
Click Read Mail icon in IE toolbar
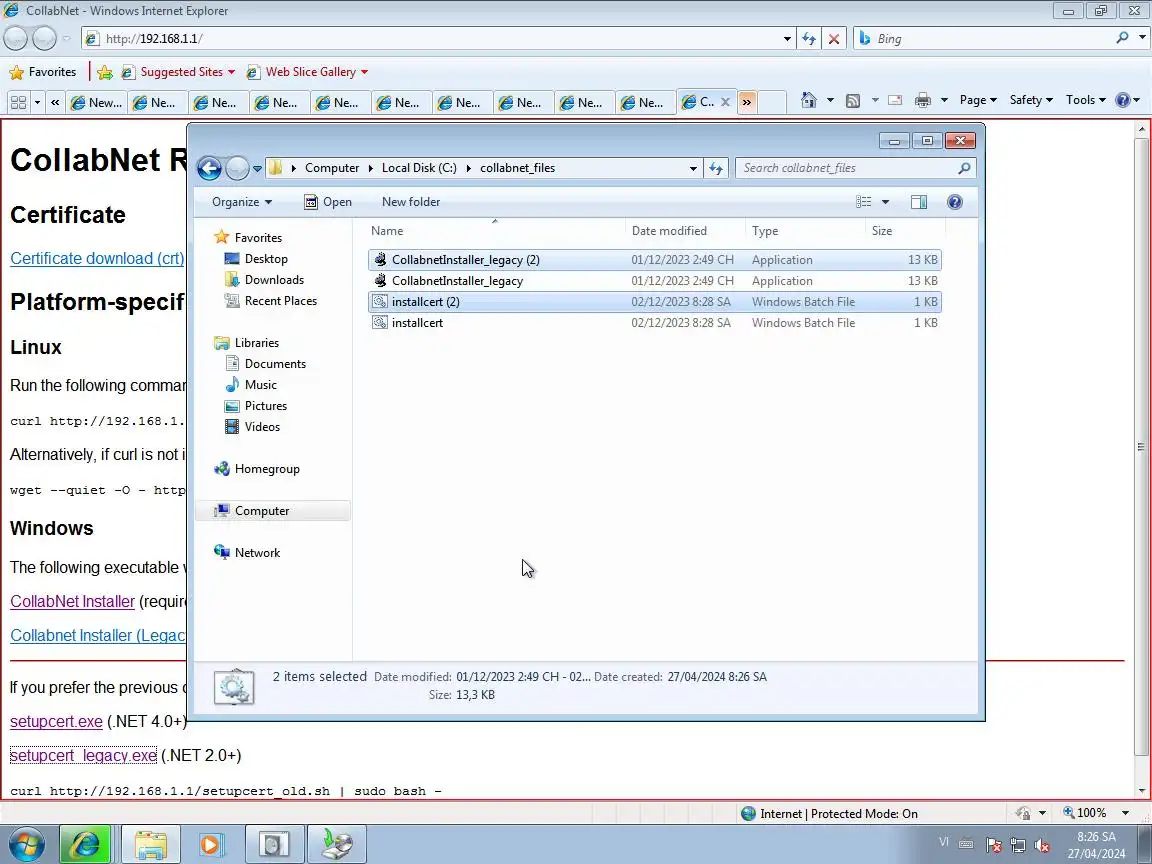tap(895, 101)
